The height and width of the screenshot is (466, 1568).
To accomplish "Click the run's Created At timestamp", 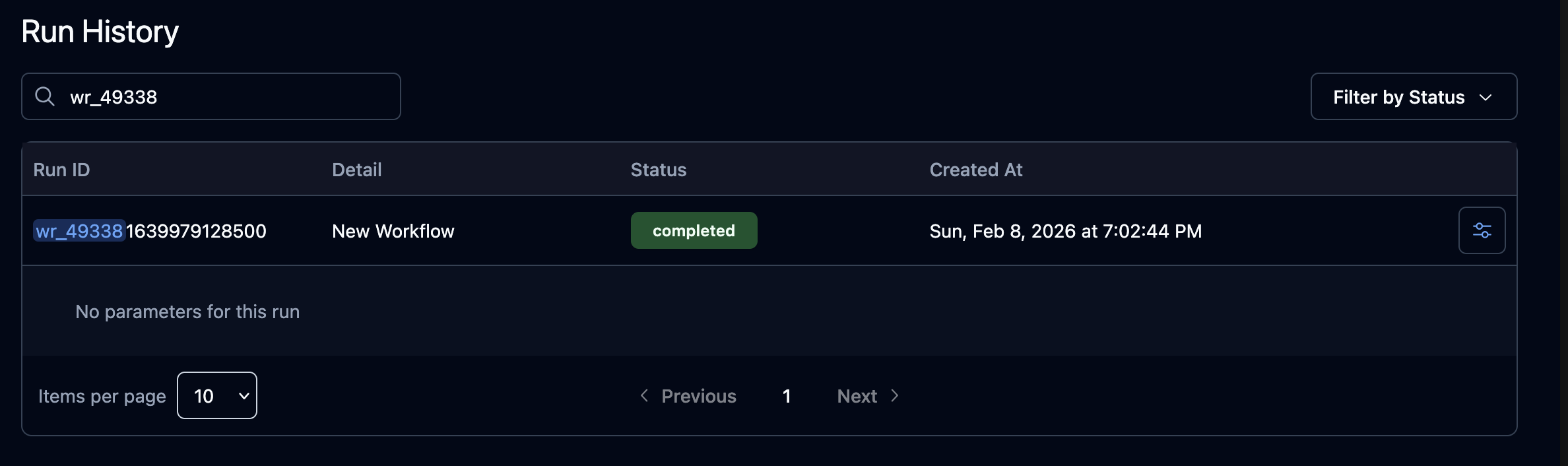I will pyautogui.click(x=1066, y=231).
